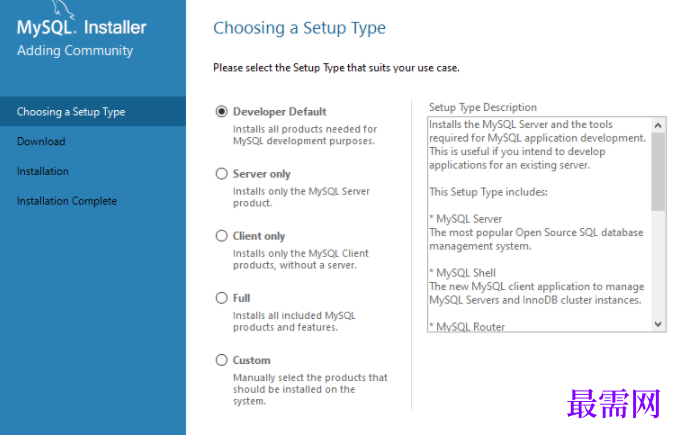Click the Custom option label text
This screenshot has width=679, height=435.
click(252, 360)
